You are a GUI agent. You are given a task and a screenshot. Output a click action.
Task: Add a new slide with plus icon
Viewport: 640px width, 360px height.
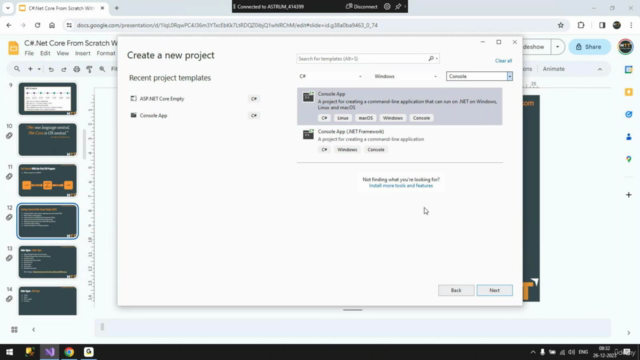[x=30, y=69]
